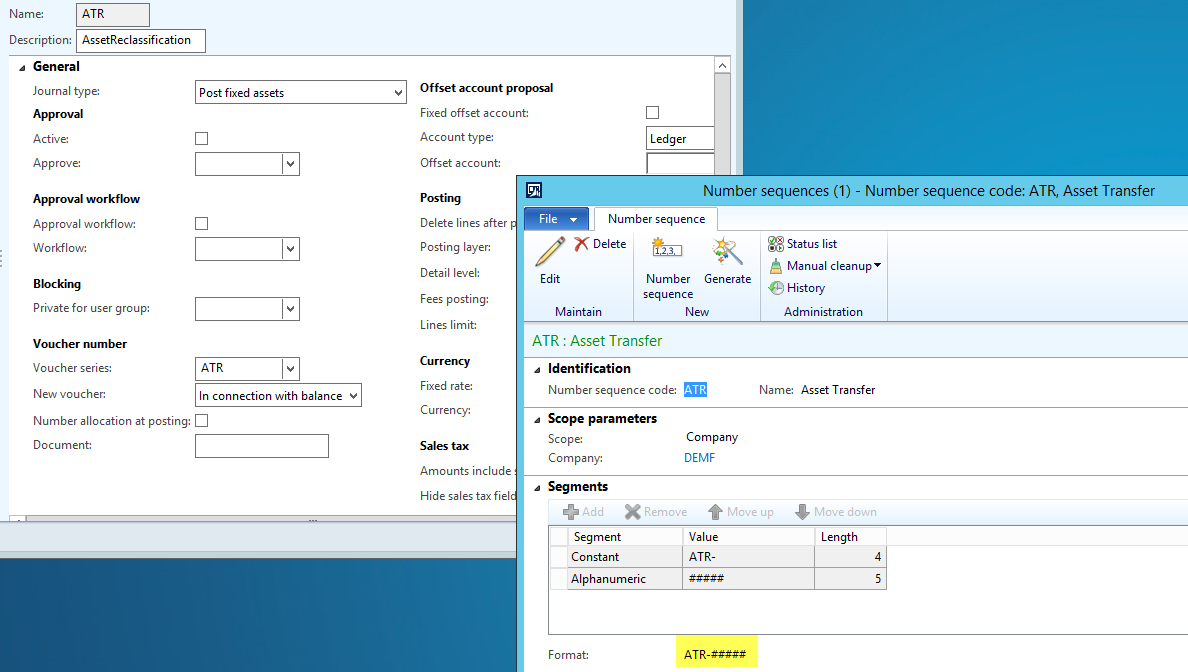Expand the Voucher series dropdown
The image size is (1188, 672).
click(x=290, y=368)
